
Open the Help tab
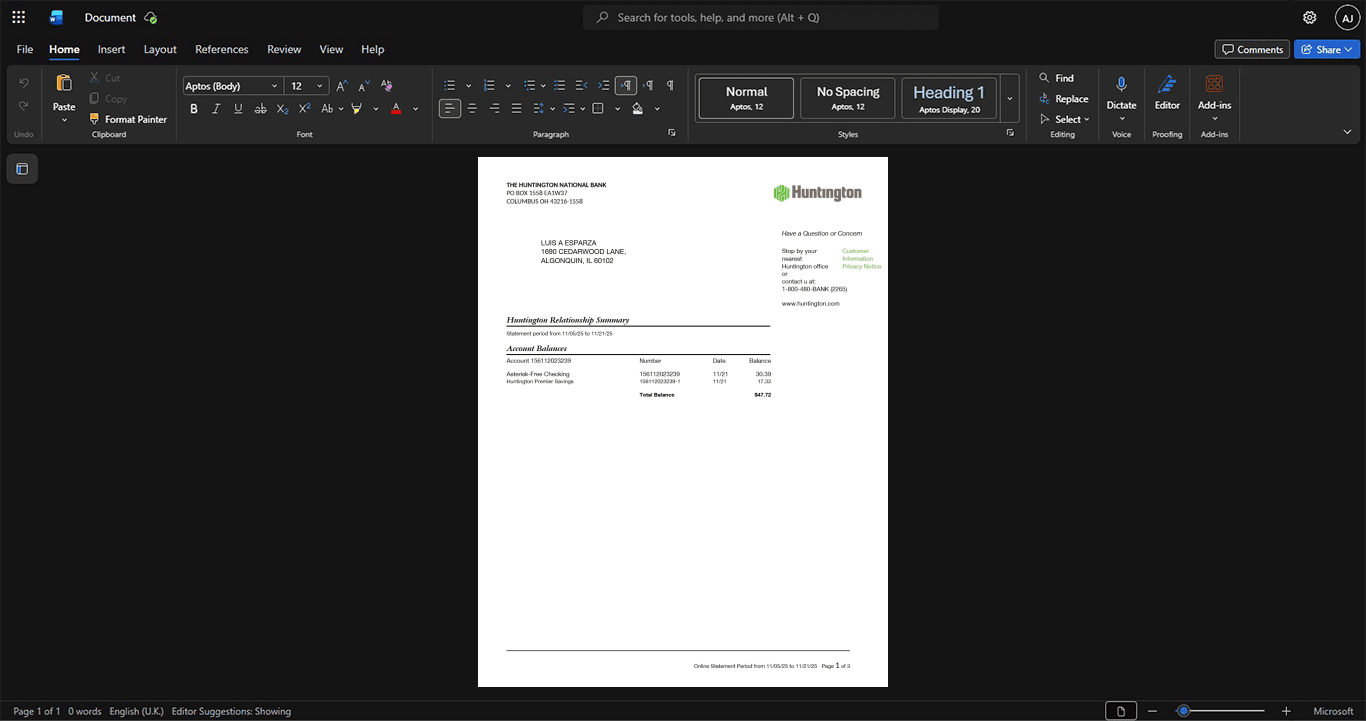click(x=373, y=49)
